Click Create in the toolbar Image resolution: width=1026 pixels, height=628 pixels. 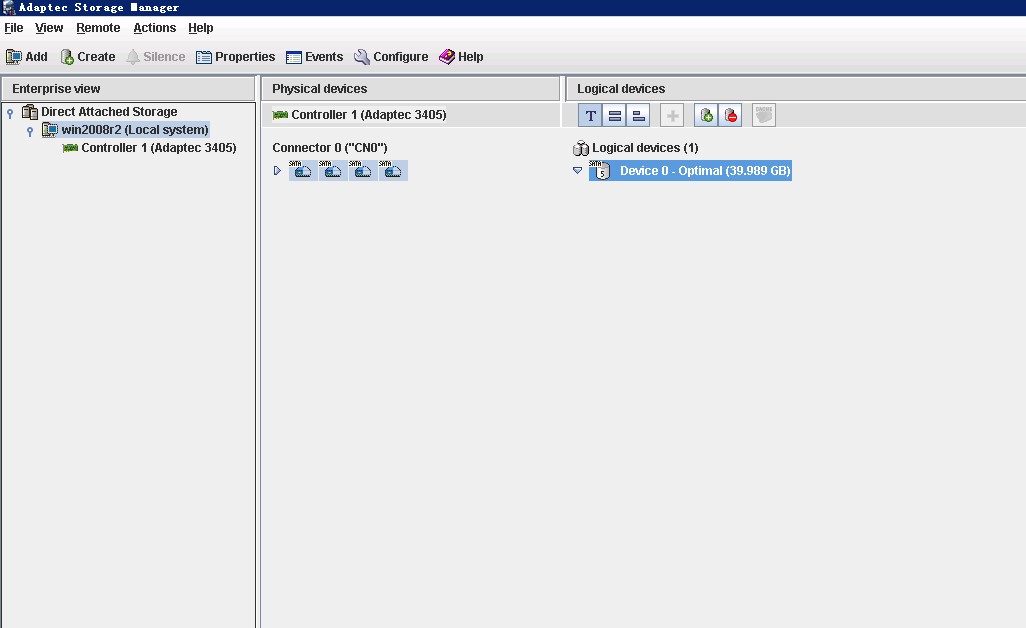coord(88,57)
